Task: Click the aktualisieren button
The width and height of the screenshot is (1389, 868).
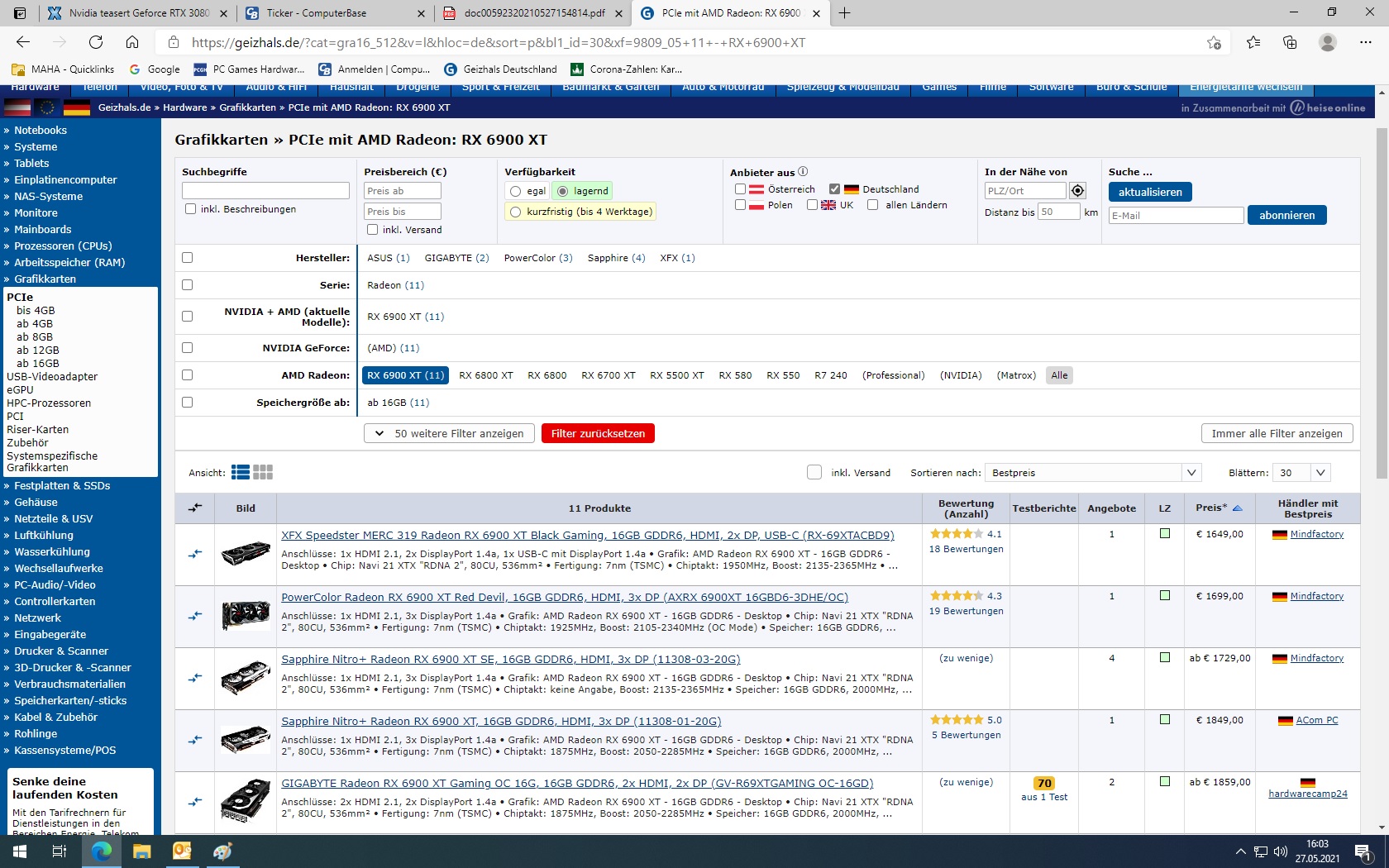Action: click(1150, 192)
